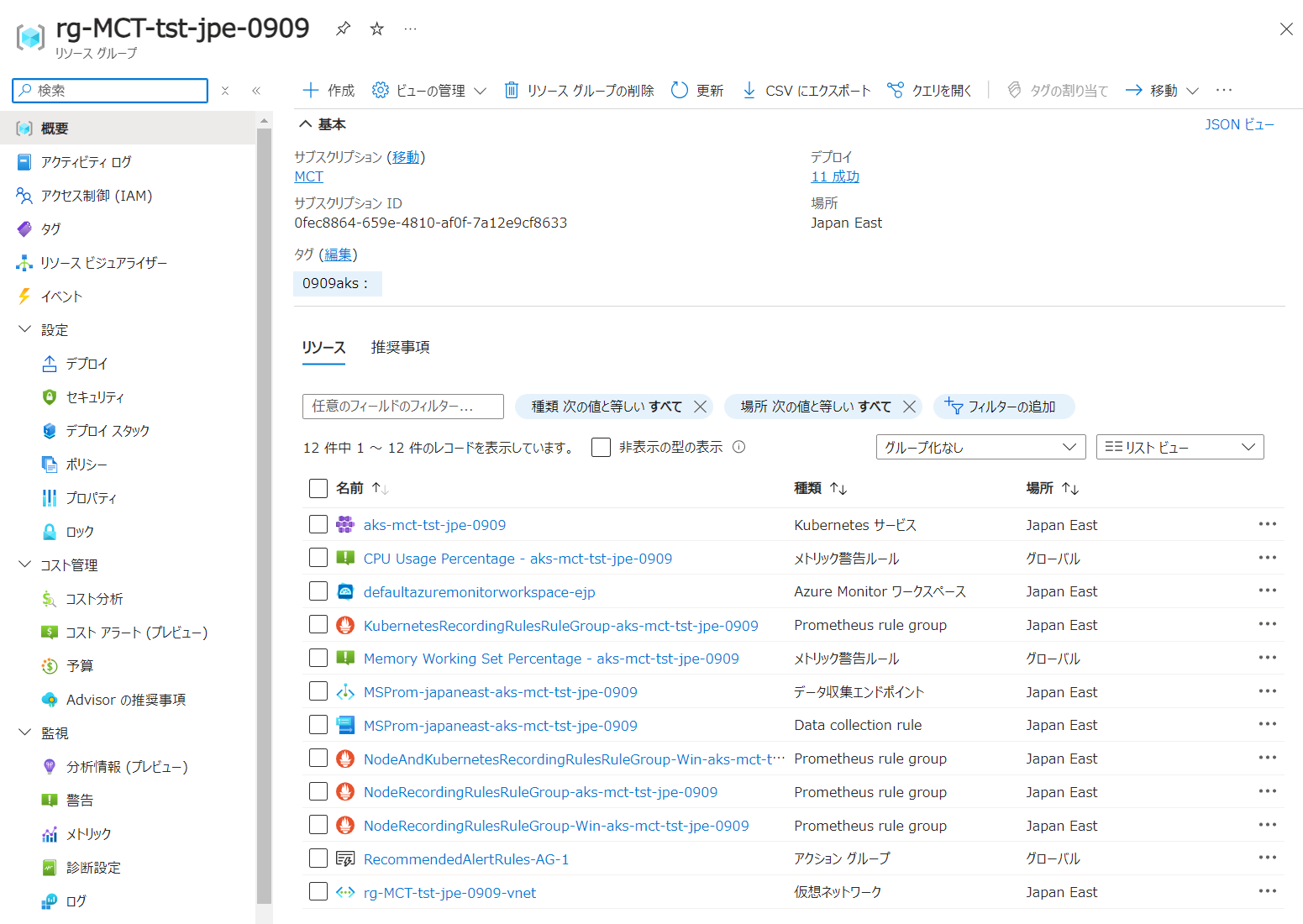Open more options ellipsis beside title
This screenshot has width=1303, height=924.
(x=410, y=29)
